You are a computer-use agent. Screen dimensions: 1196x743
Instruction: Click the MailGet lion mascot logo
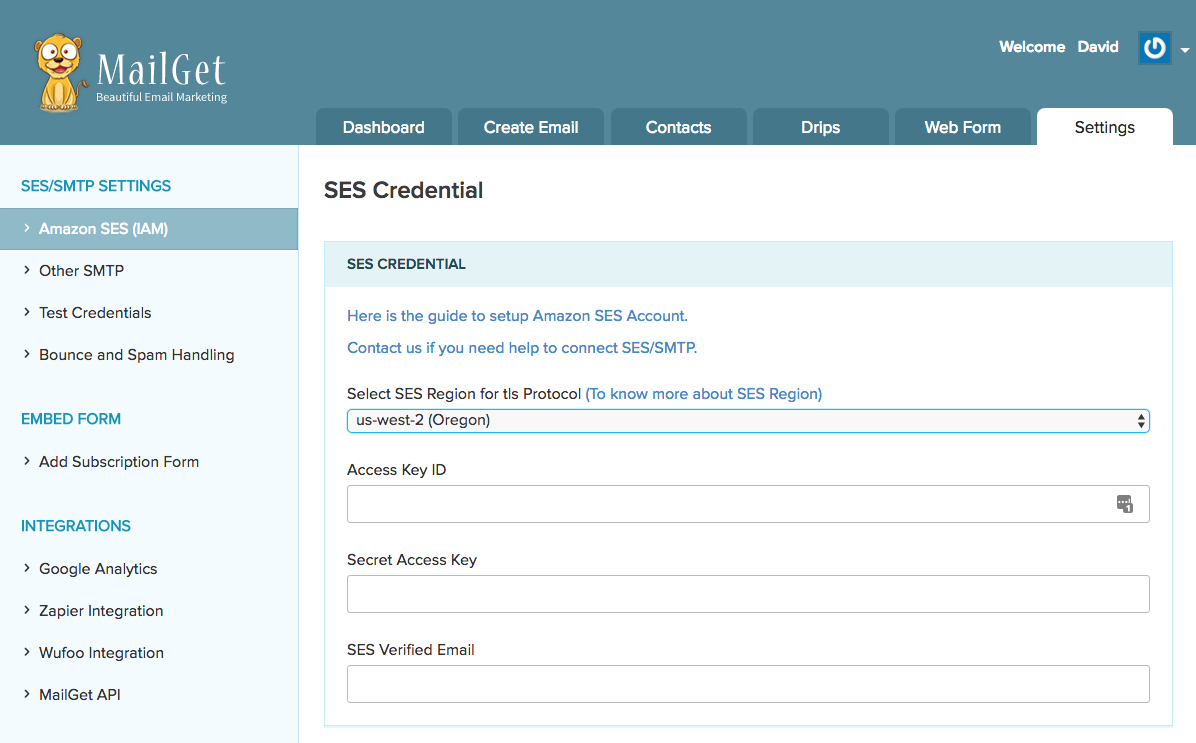coord(60,72)
